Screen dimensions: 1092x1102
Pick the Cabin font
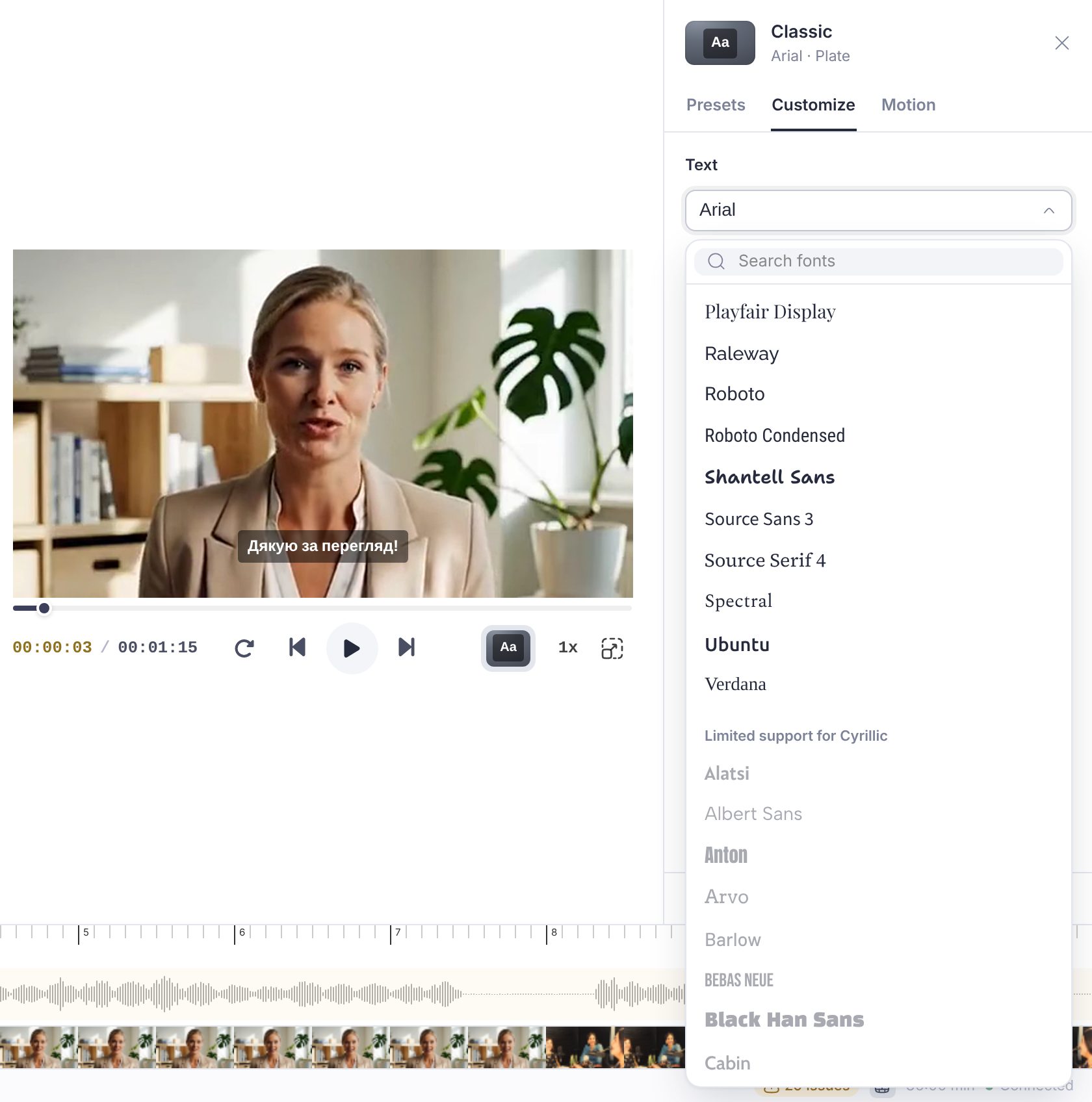pos(878,1064)
